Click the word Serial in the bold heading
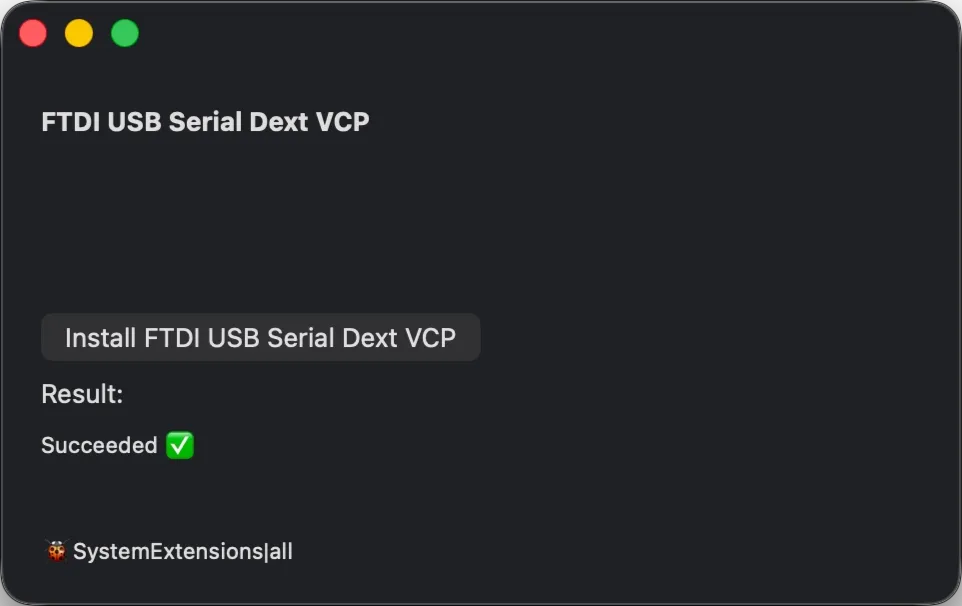The width and height of the screenshot is (962, 606). (201, 122)
